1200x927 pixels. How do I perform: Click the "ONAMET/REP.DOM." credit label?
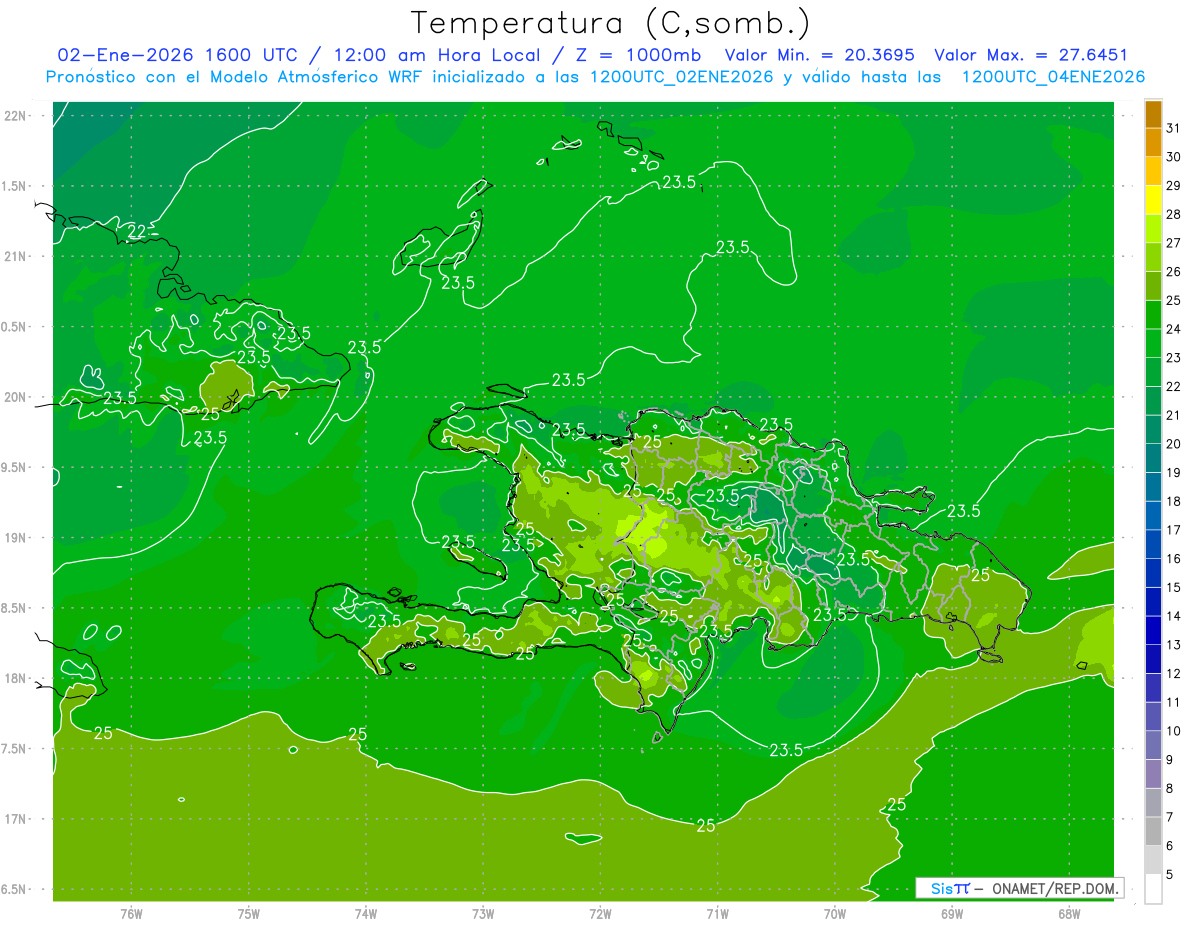pos(1054,888)
